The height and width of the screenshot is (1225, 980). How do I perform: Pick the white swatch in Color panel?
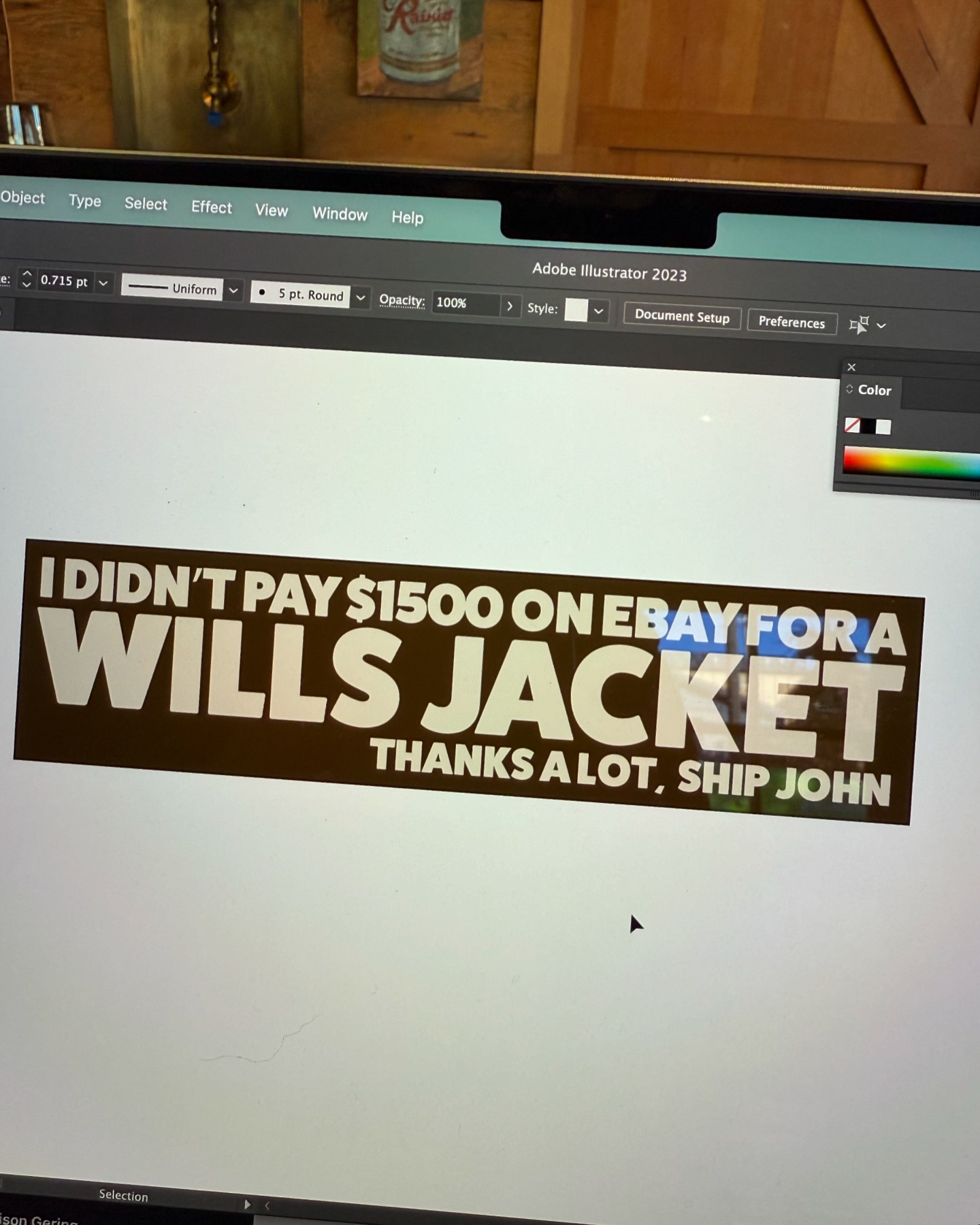click(883, 427)
